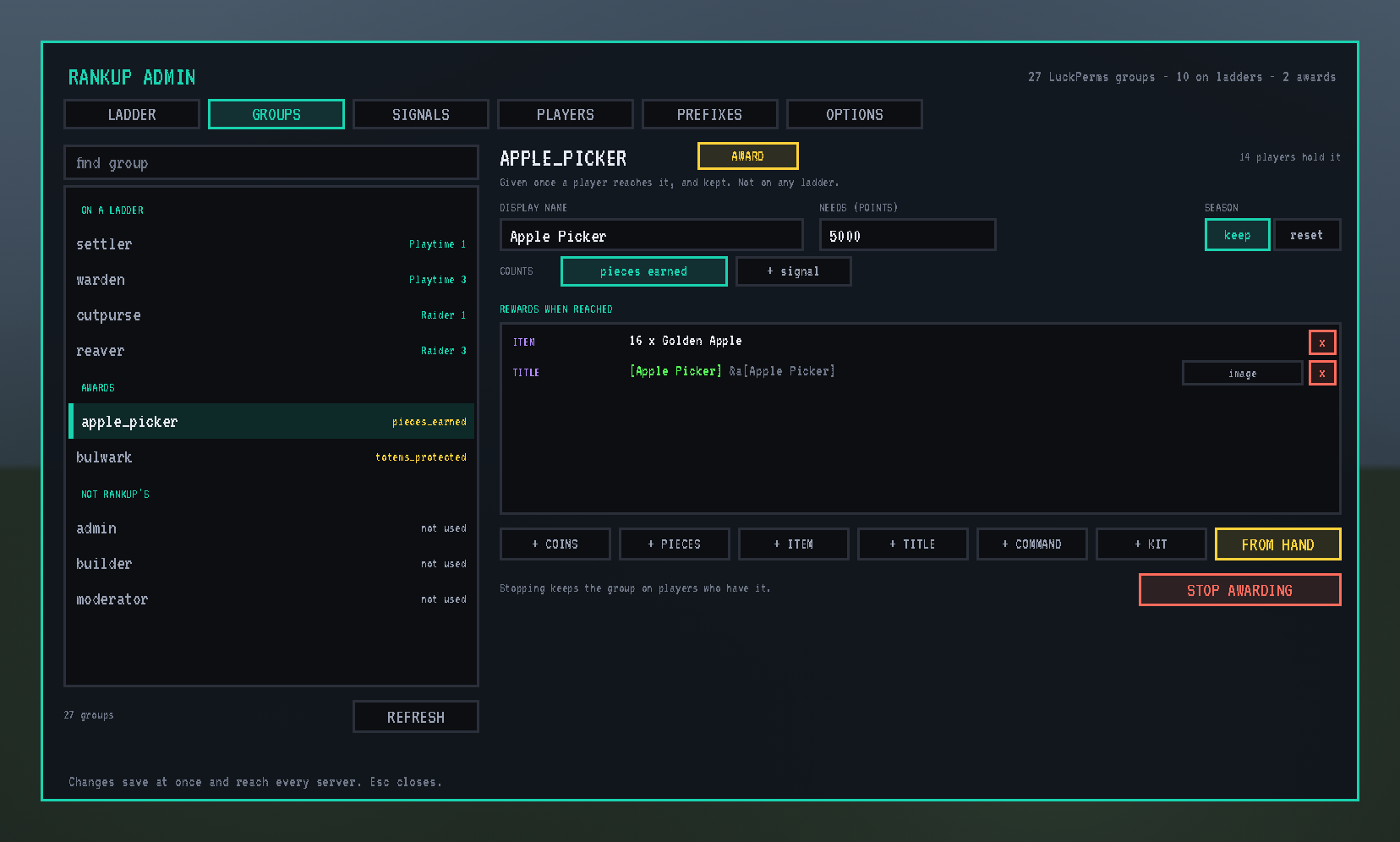The height and width of the screenshot is (842, 1400).
Task: Add a kit reward
Action: [x=1151, y=544]
